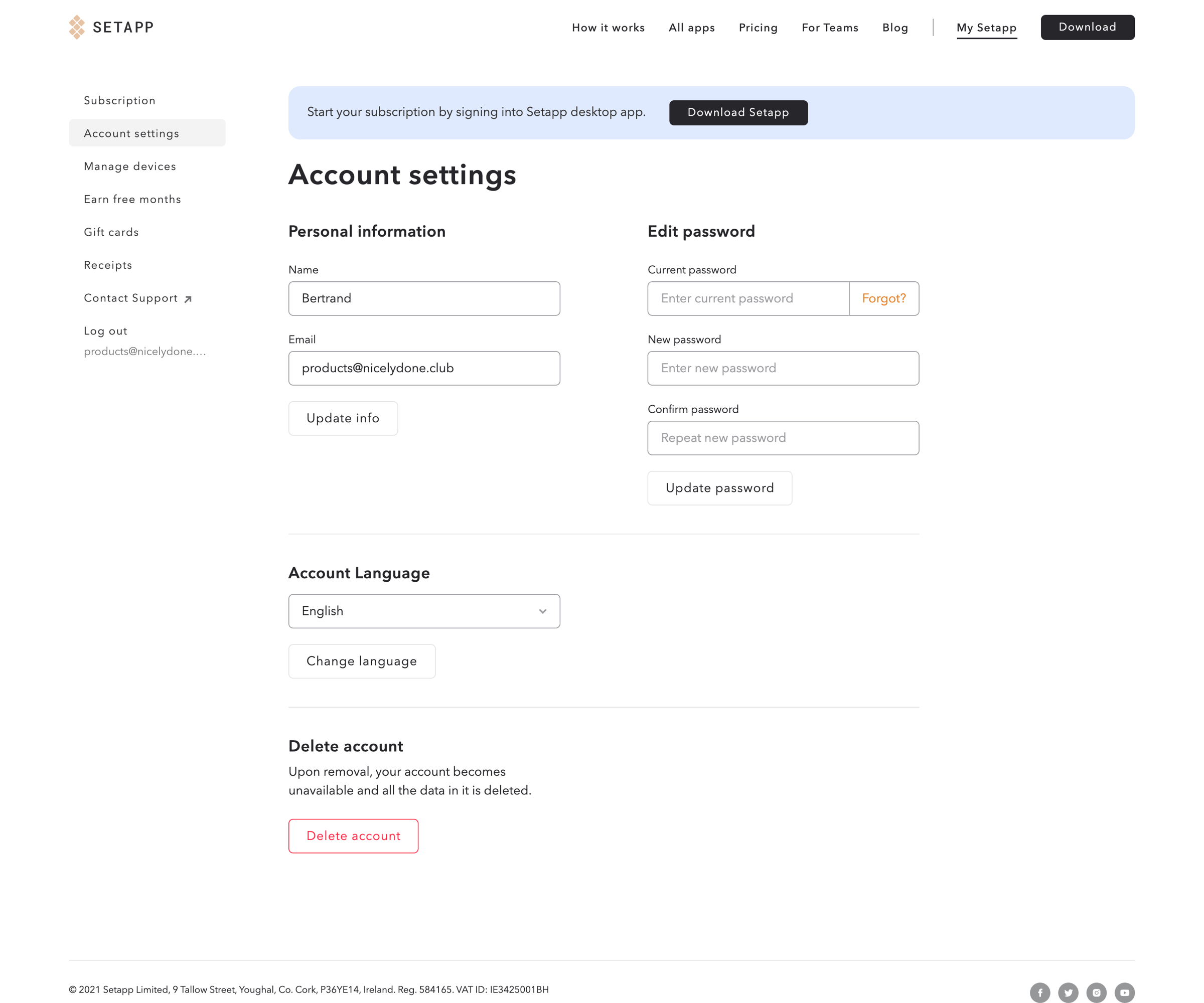
Task: Open the Facebook social icon
Action: pos(1039,992)
